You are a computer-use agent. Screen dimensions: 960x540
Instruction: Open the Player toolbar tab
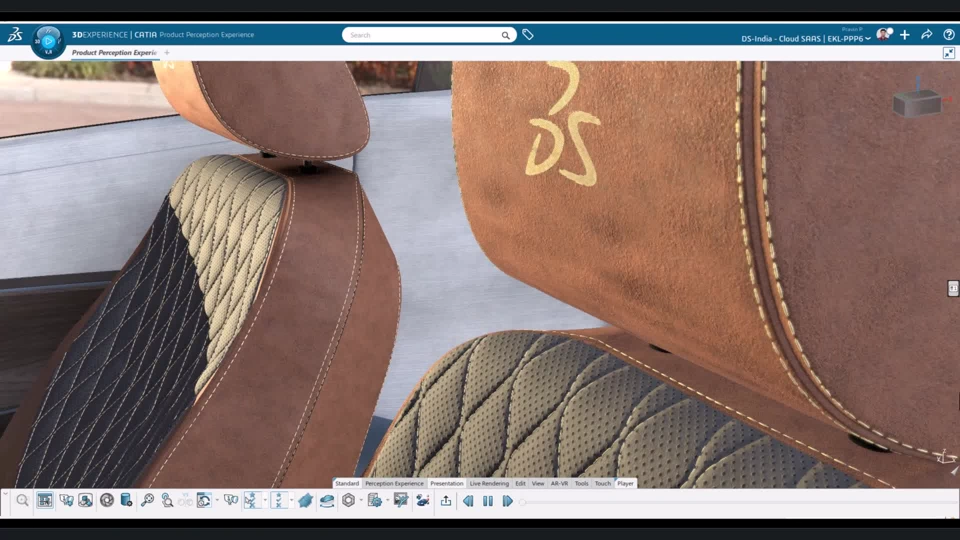tap(625, 484)
